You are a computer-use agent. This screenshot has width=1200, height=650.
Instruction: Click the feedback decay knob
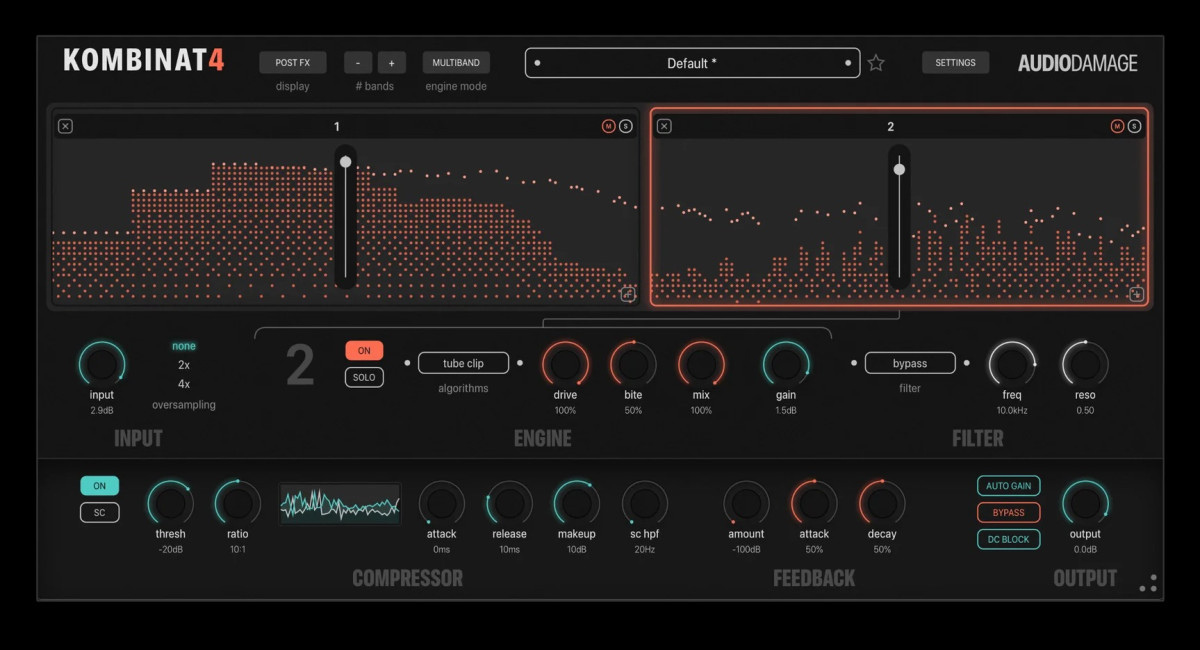tap(882, 503)
